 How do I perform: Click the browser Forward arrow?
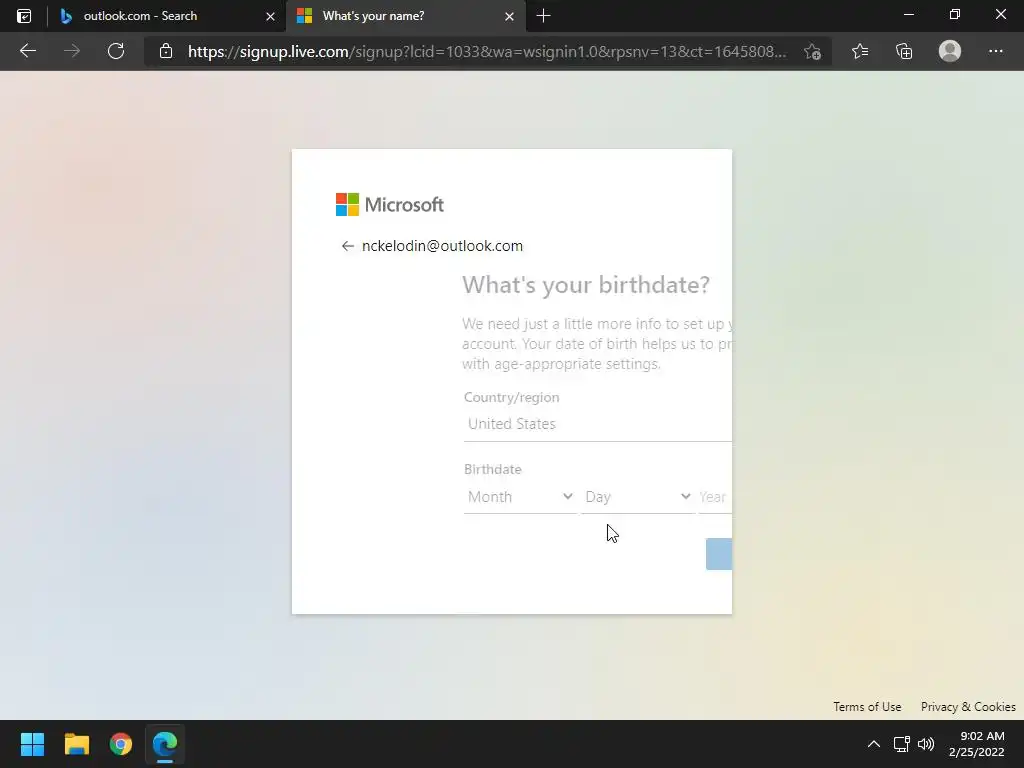72,51
